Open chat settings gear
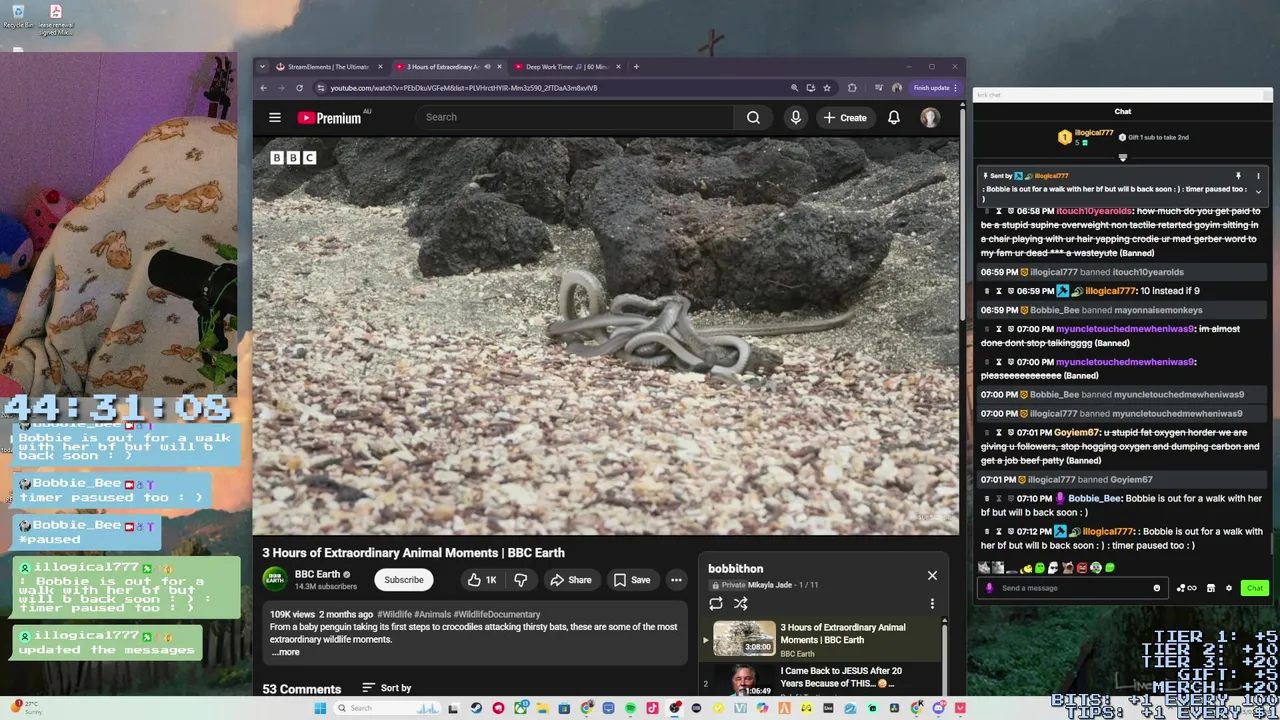This screenshot has width=1280, height=720. tap(1228, 588)
